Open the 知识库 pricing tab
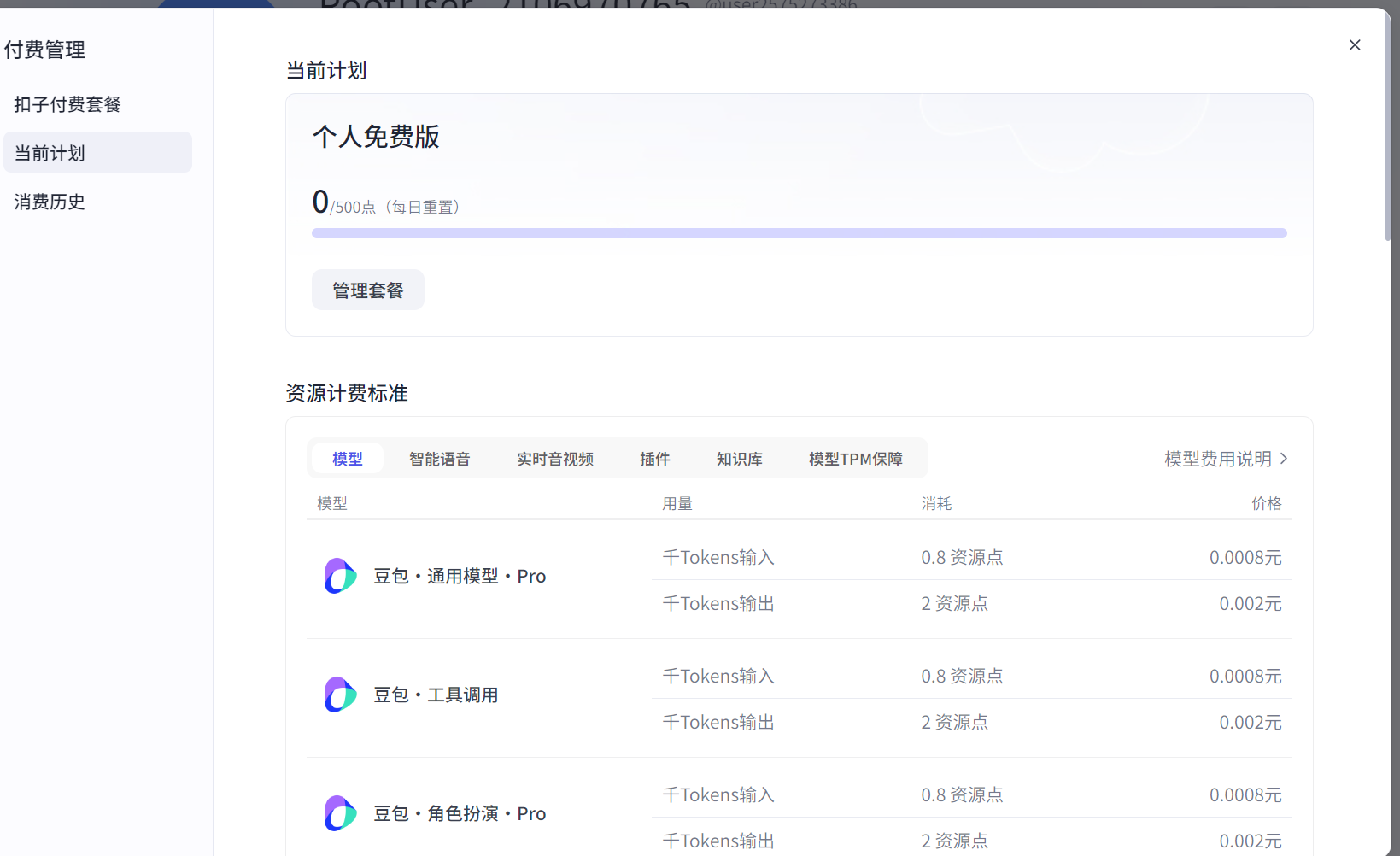1400x856 pixels. pyautogui.click(x=739, y=459)
